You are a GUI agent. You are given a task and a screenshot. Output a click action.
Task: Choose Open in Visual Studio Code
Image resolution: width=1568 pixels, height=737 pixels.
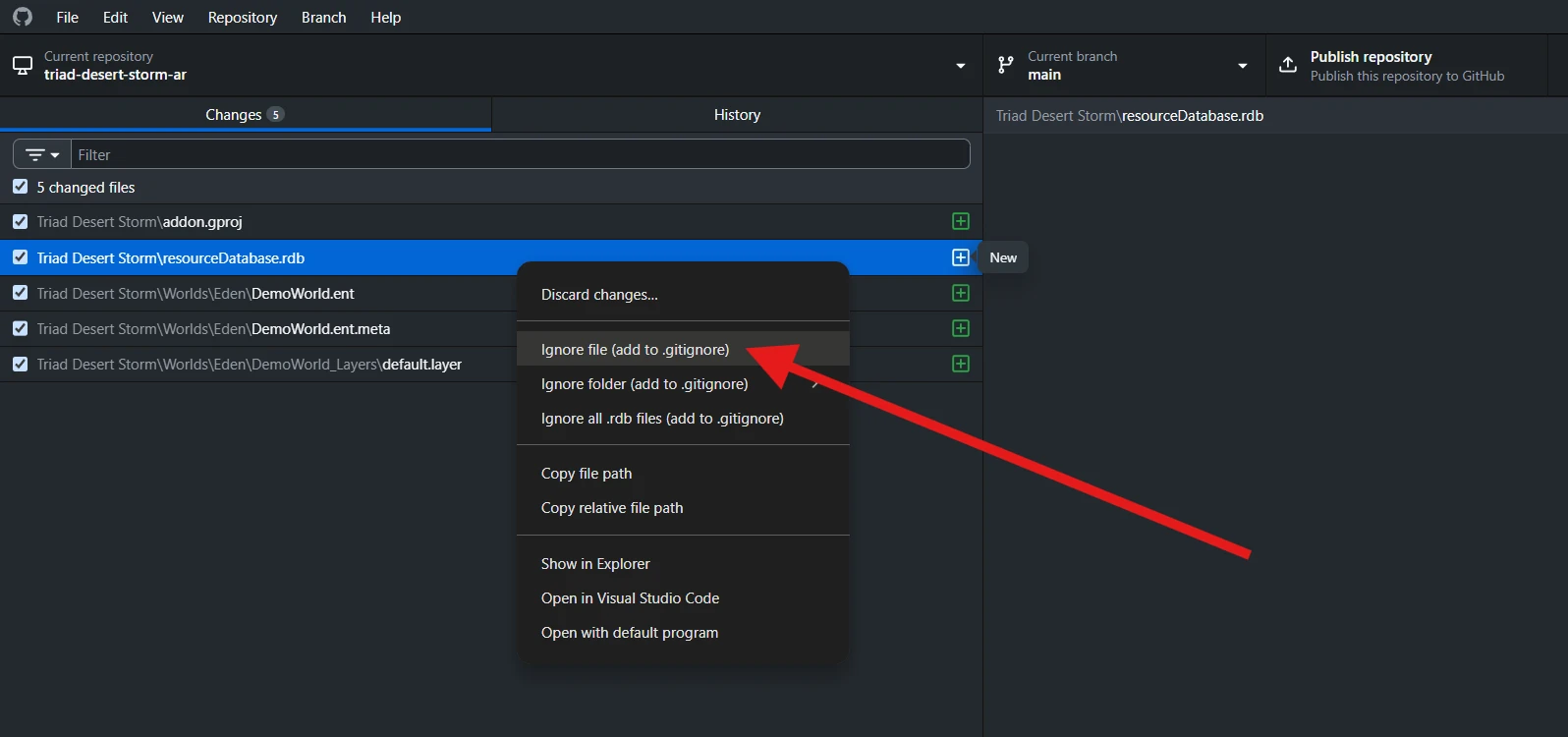coord(683,598)
